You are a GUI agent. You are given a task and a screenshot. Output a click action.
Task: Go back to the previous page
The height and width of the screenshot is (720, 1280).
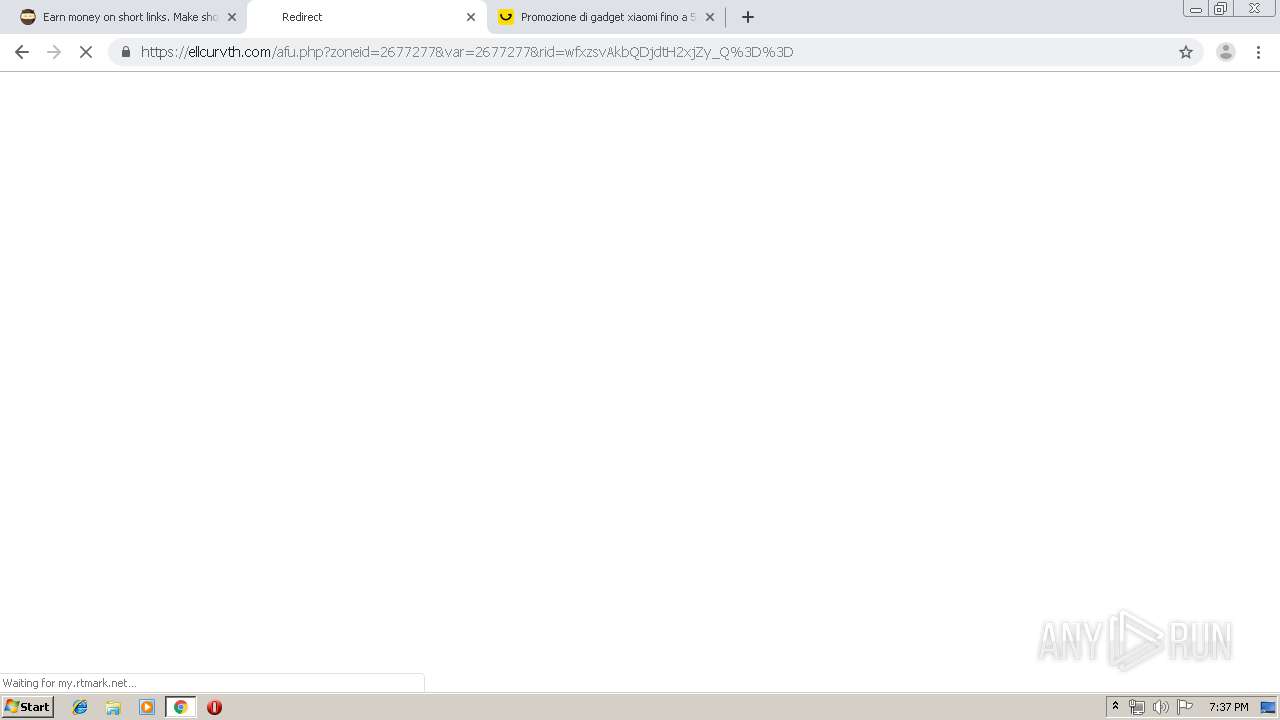(x=22, y=52)
